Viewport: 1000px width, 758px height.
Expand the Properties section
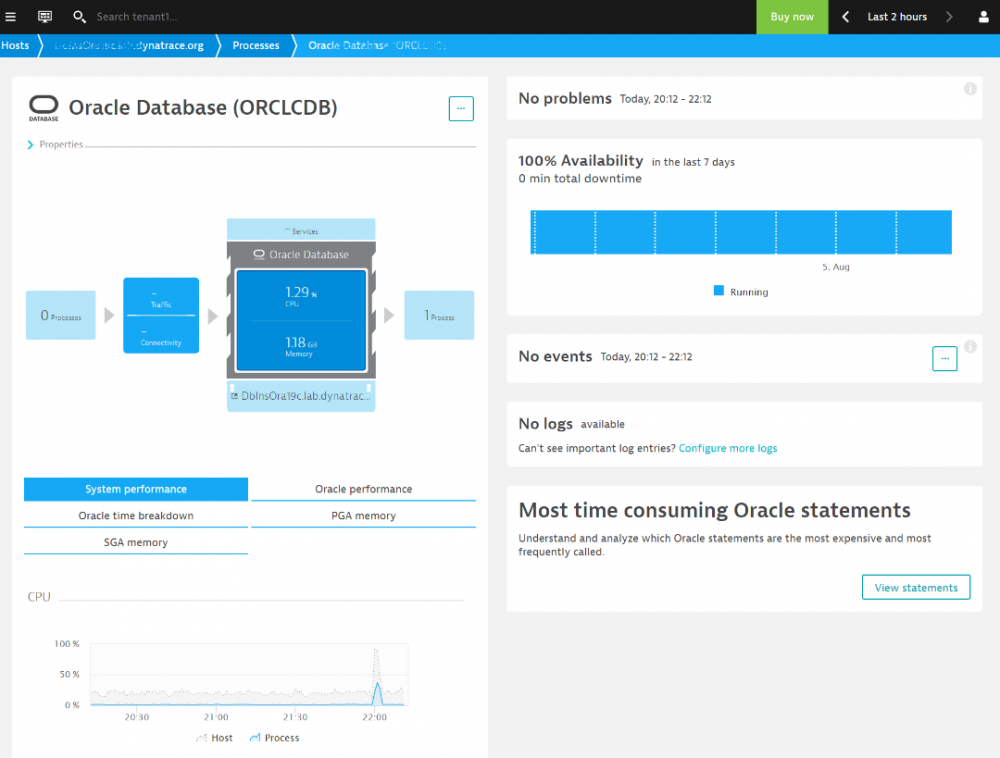(55, 144)
